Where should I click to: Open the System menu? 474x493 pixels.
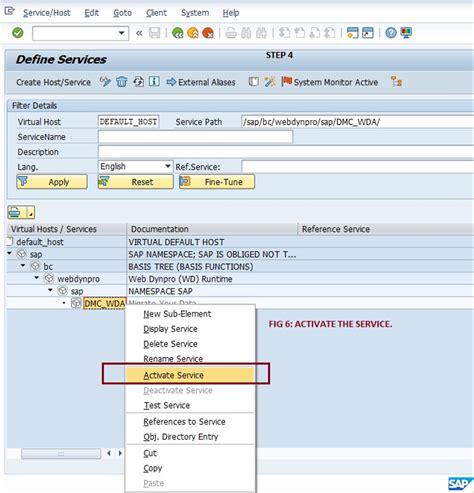click(x=195, y=13)
